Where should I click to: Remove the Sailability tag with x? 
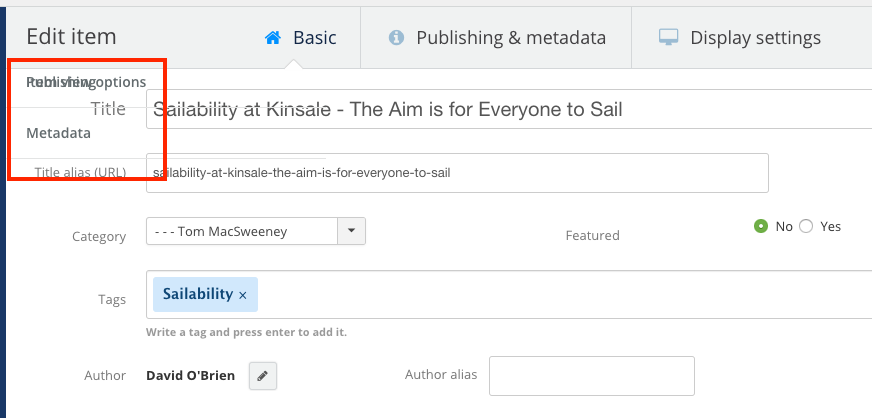pos(242,295)
